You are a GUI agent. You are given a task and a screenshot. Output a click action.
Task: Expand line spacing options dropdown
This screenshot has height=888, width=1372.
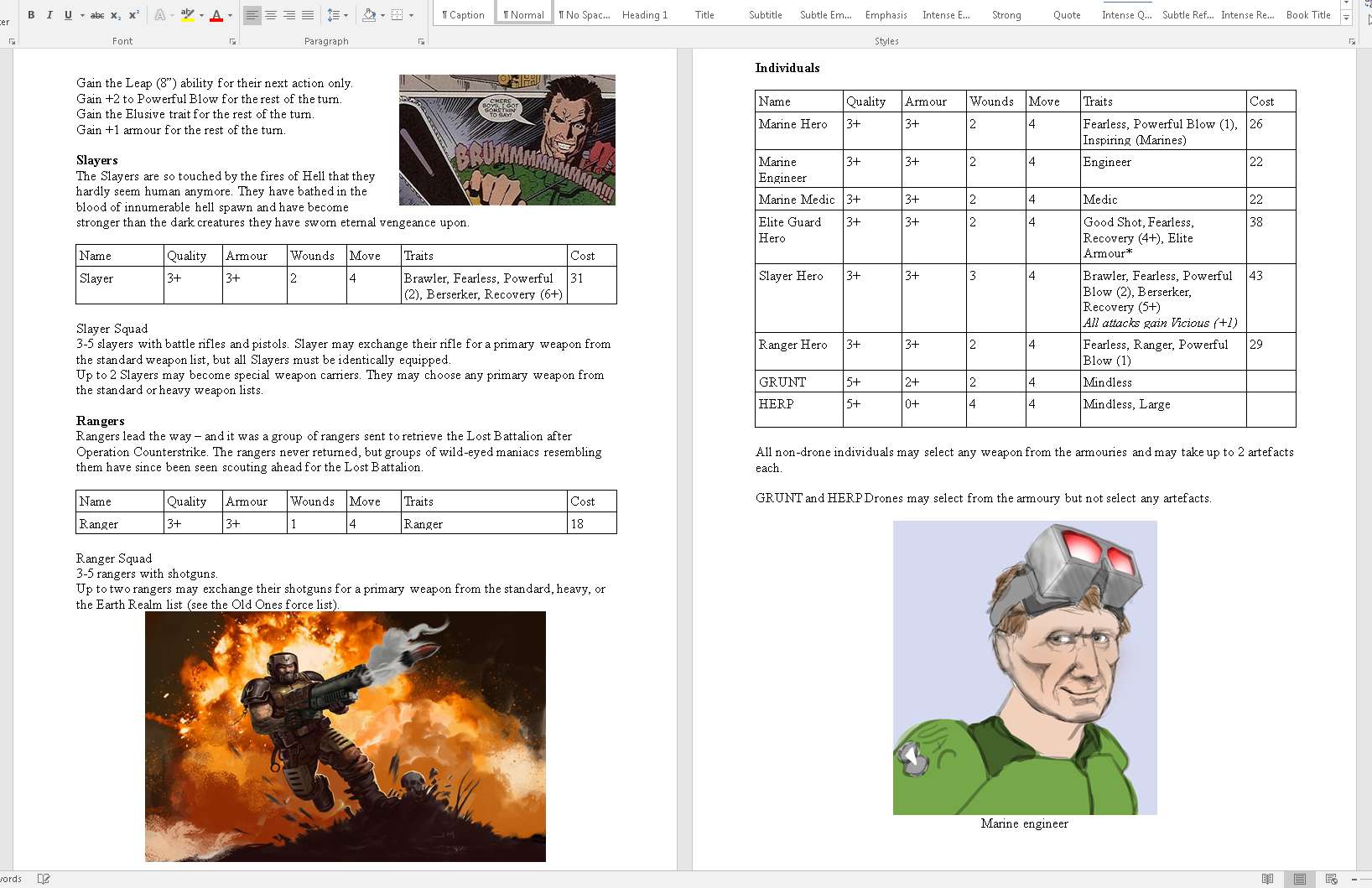(346, 15)
